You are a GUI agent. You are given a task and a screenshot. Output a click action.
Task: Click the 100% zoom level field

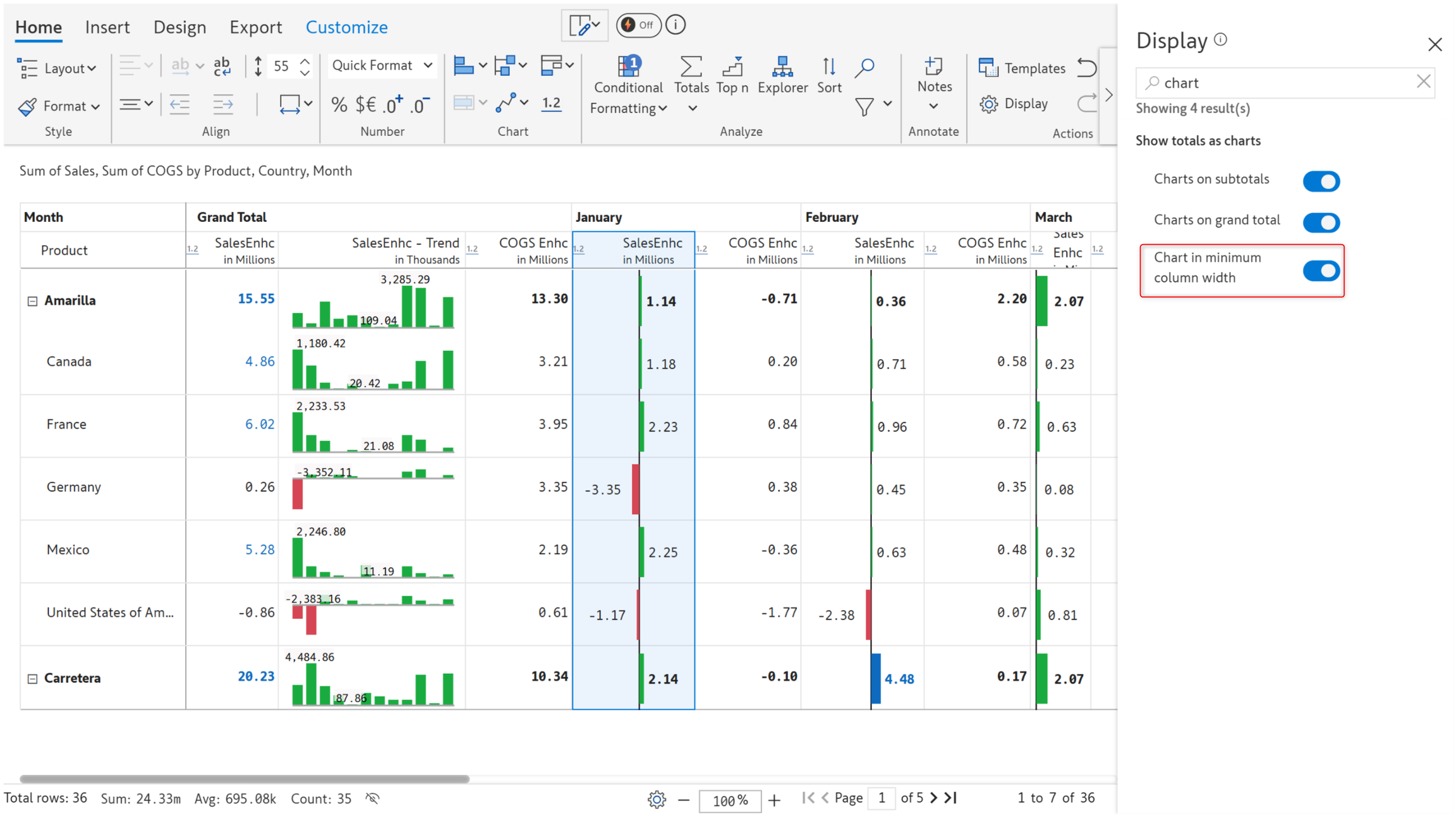click(x=730, y=801)
